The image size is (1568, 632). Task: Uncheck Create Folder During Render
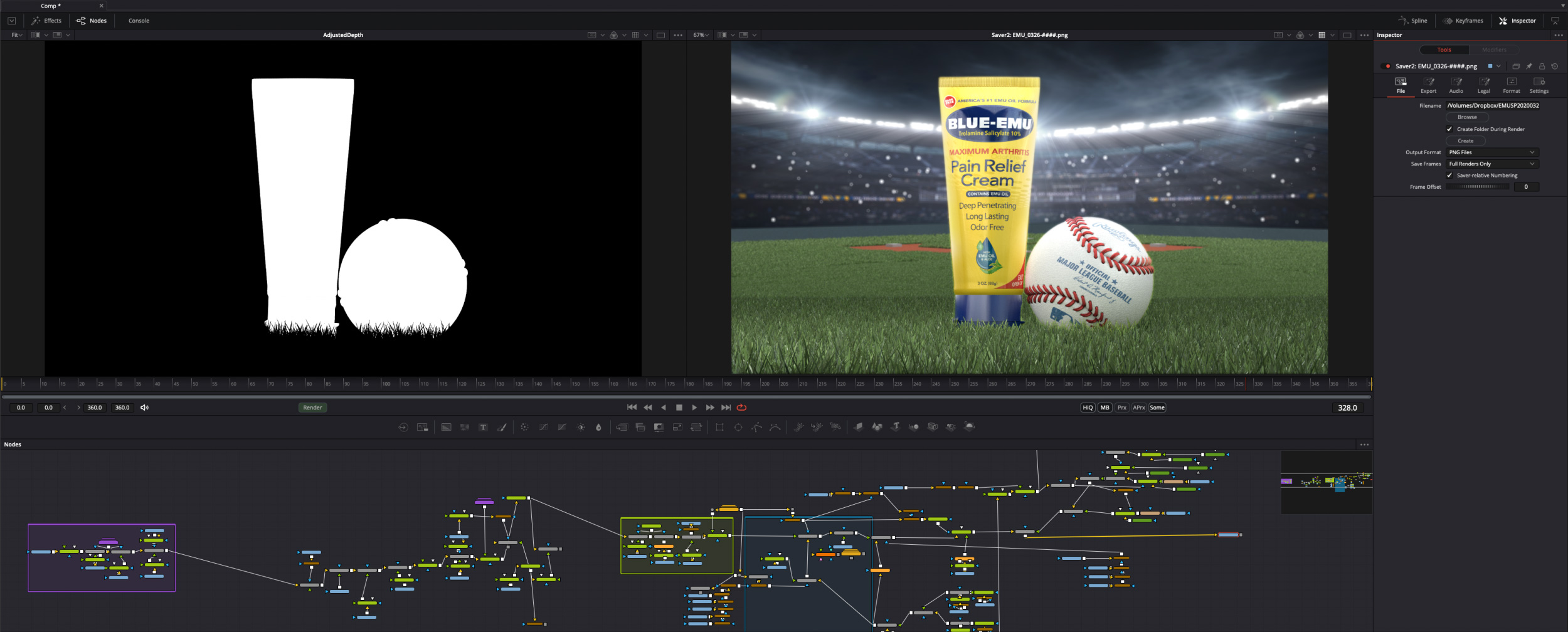1449,129
